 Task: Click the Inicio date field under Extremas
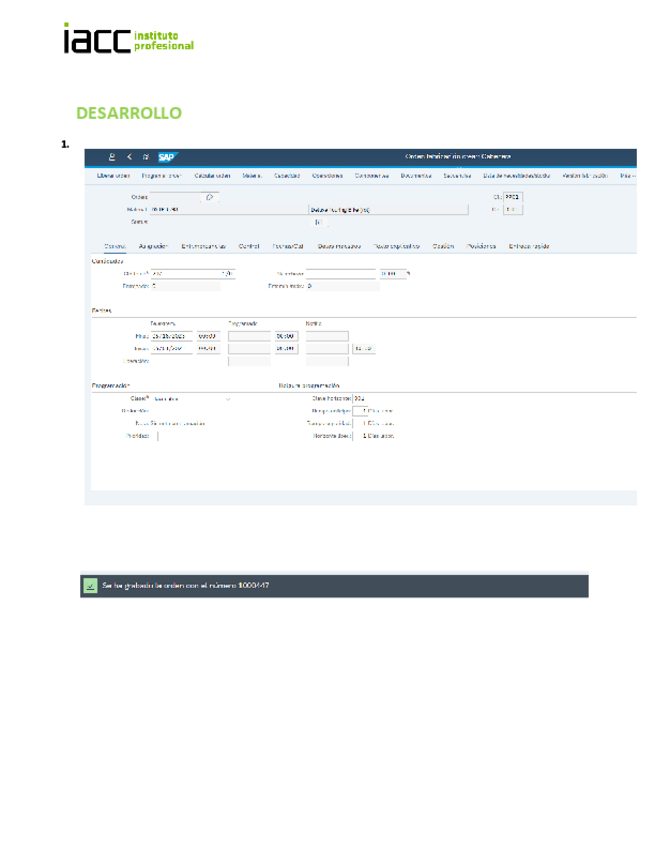pos(171,349)
